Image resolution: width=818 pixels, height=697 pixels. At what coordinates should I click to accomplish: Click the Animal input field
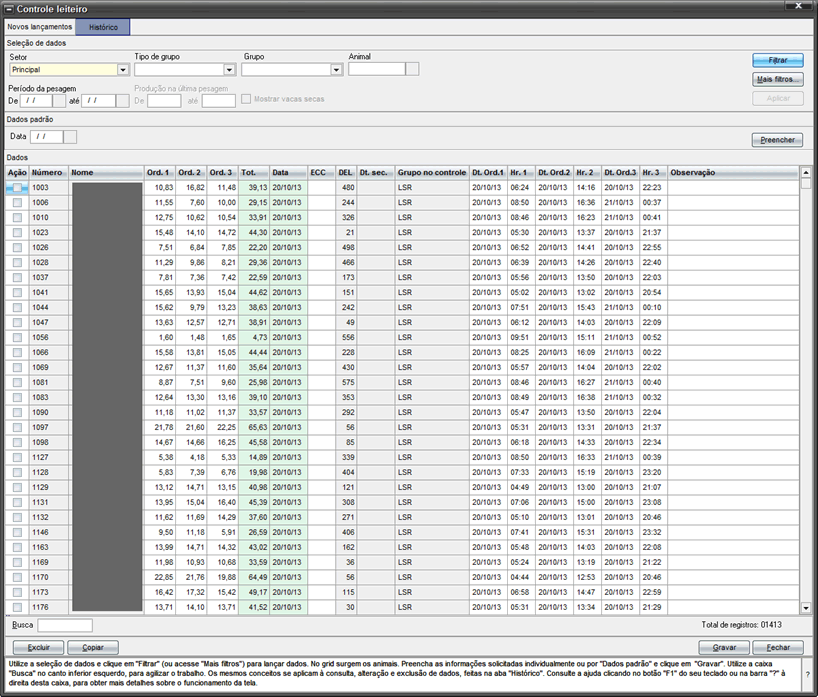(377, 69)
